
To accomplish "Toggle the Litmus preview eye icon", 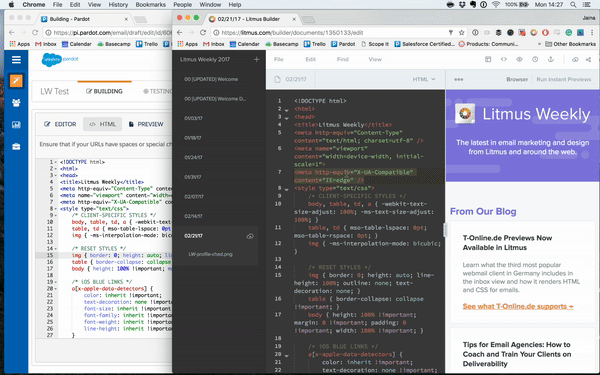I will pyautogui.click(x=519, y=59).
